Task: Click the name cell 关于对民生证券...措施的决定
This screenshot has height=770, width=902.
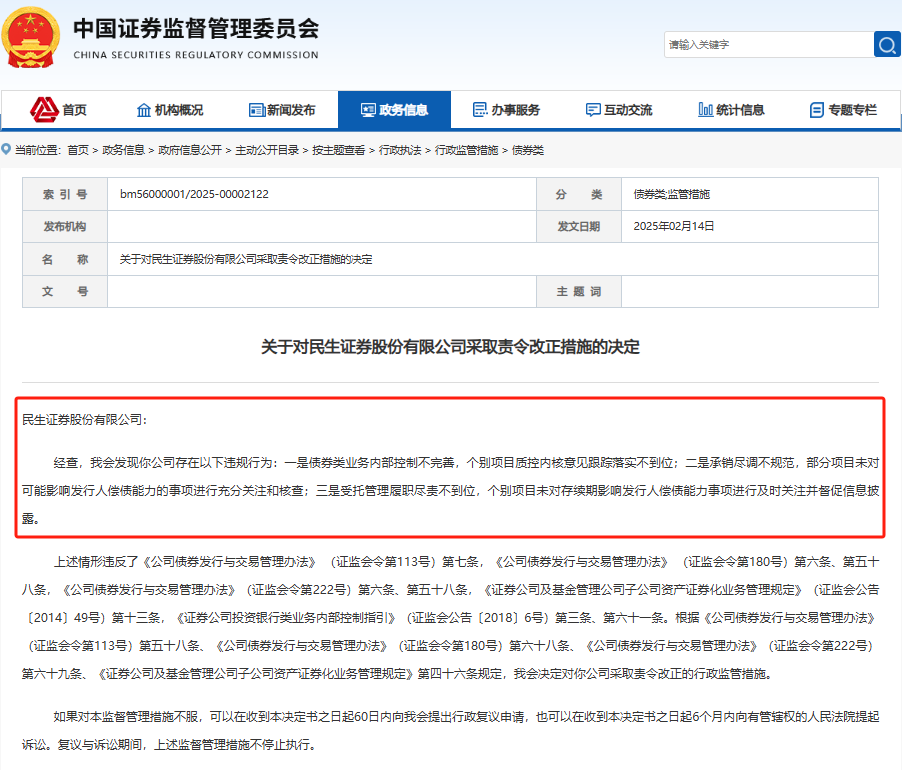Action: pyautogui.click(x=246, y=259)
